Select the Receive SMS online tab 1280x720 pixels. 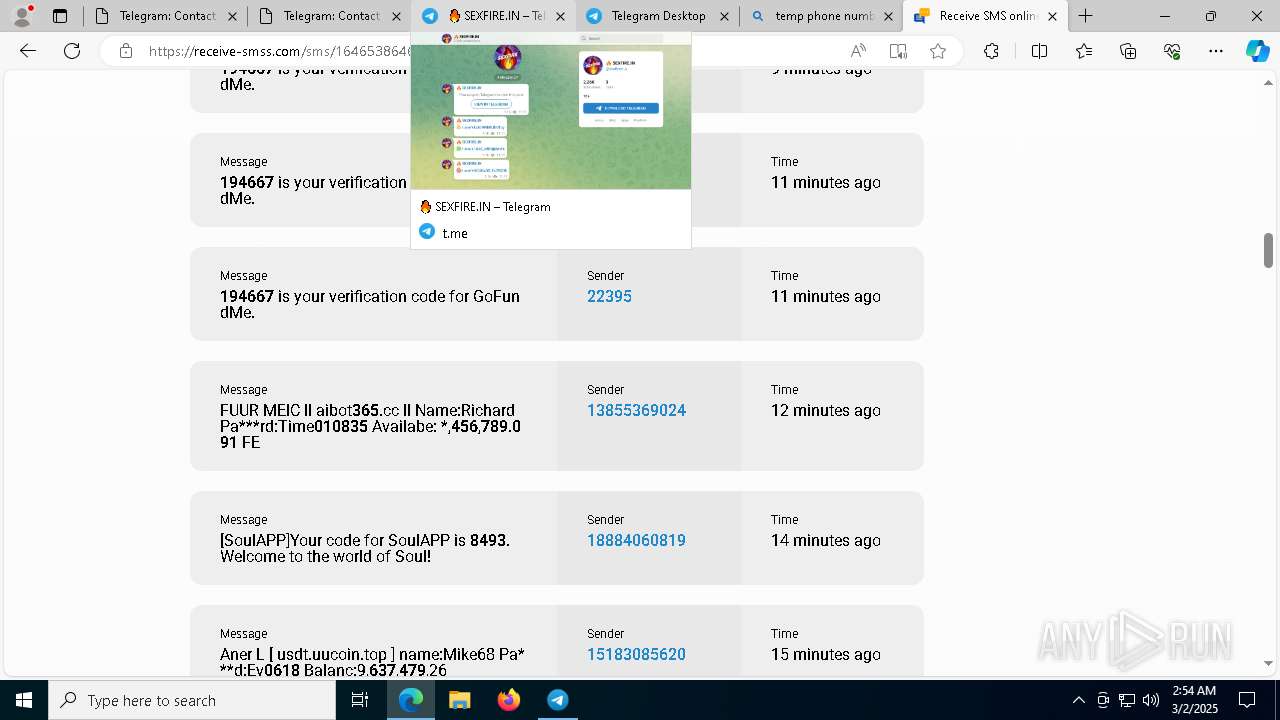986,16
